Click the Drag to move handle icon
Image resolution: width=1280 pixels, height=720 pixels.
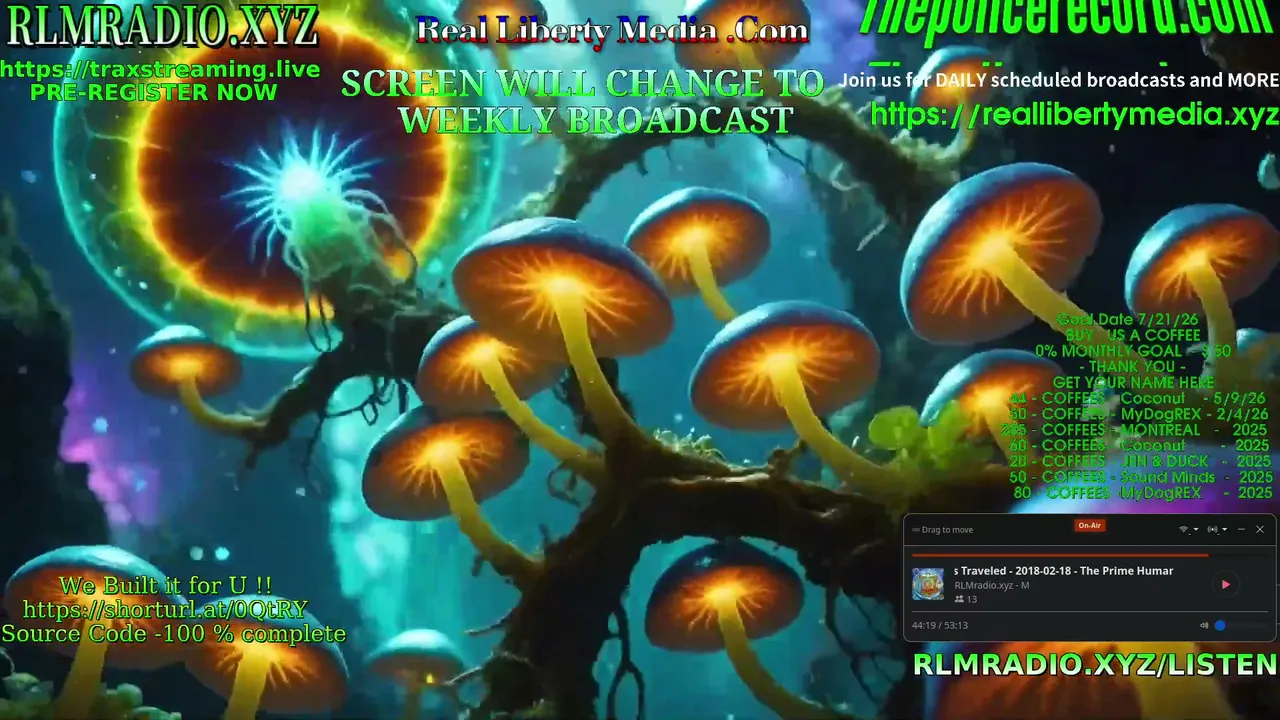(915, 530)
